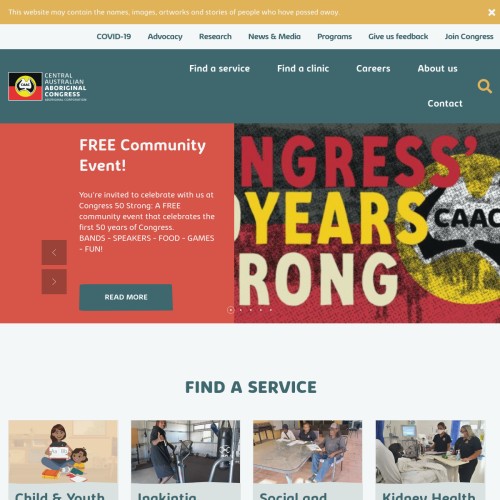Click the READ MORE button

pyautogui.click(x=126, y=297)
